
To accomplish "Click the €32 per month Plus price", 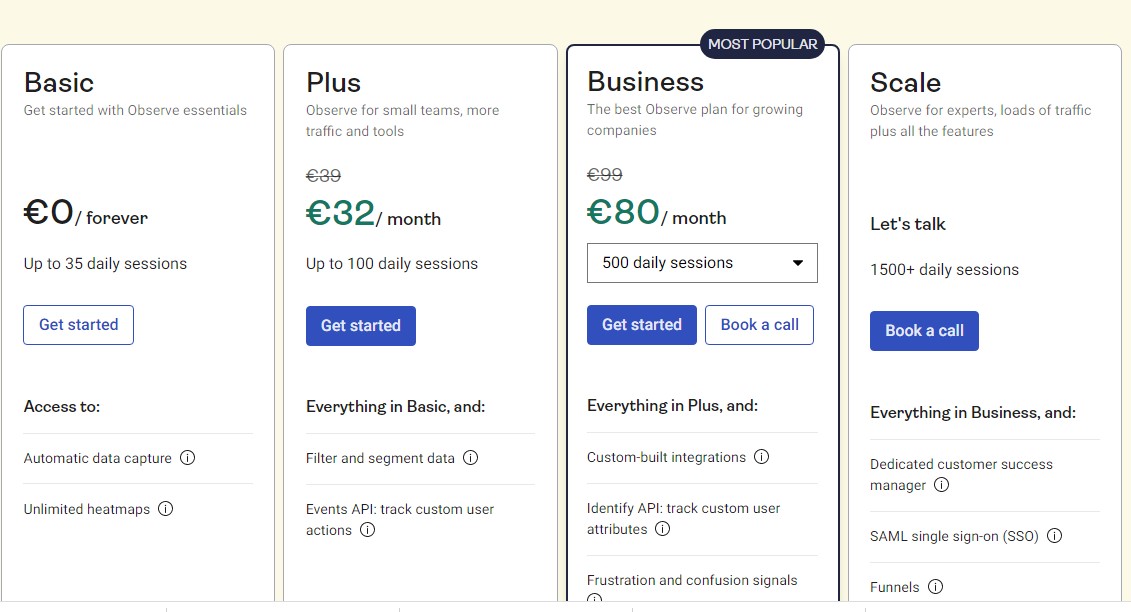I will 373,214.
